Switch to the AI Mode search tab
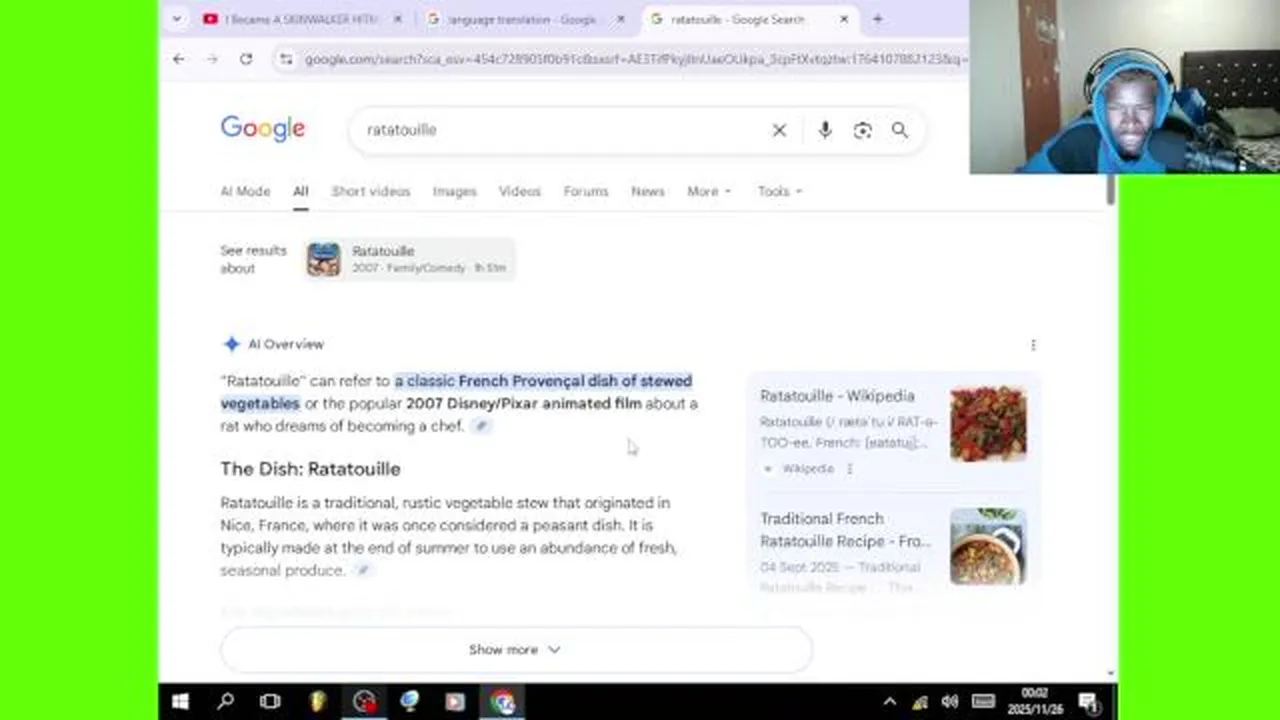 [245, 191]
